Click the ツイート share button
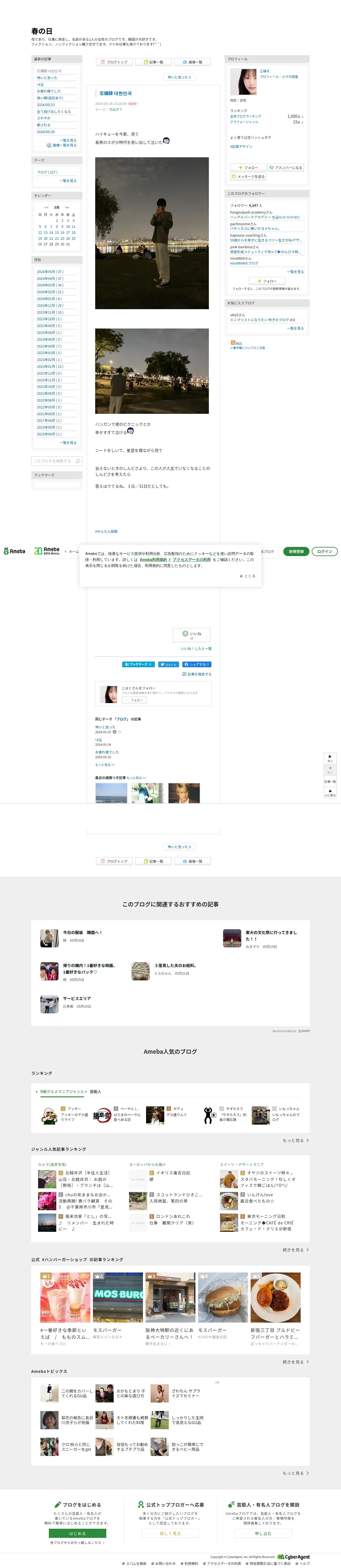The image size is (341, 1568). point(169,665)
